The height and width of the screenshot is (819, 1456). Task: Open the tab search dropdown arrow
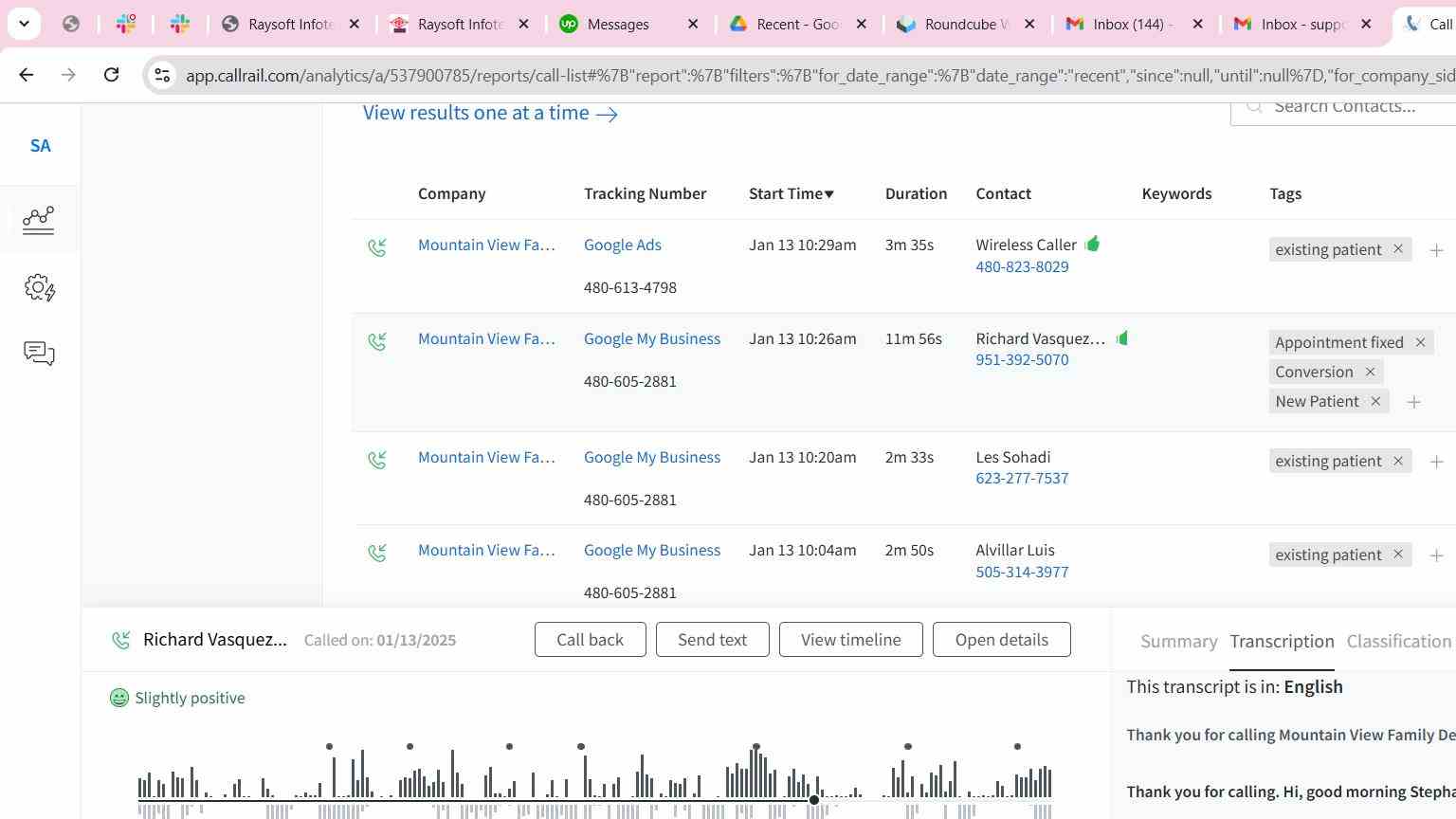24,24
